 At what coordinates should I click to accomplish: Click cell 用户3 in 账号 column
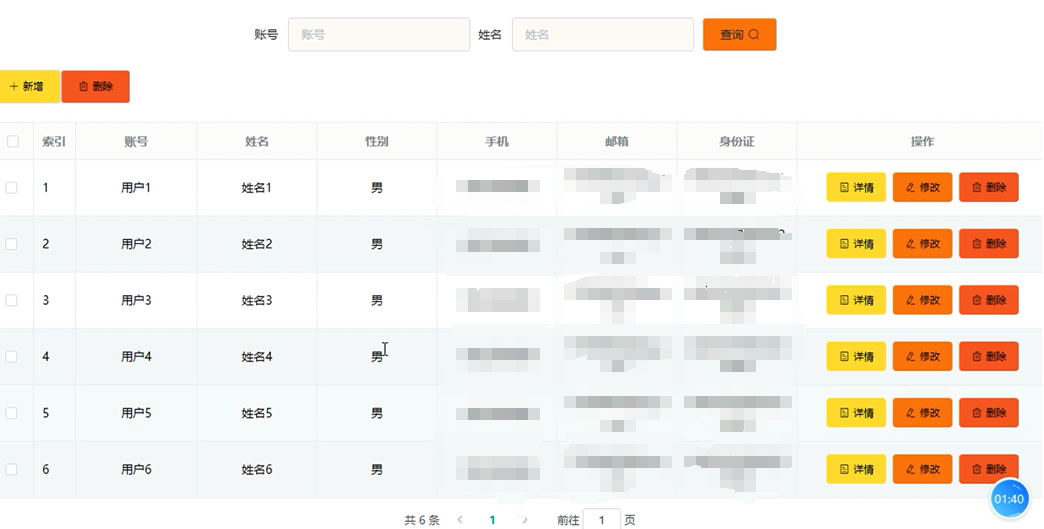pos(136,300)
